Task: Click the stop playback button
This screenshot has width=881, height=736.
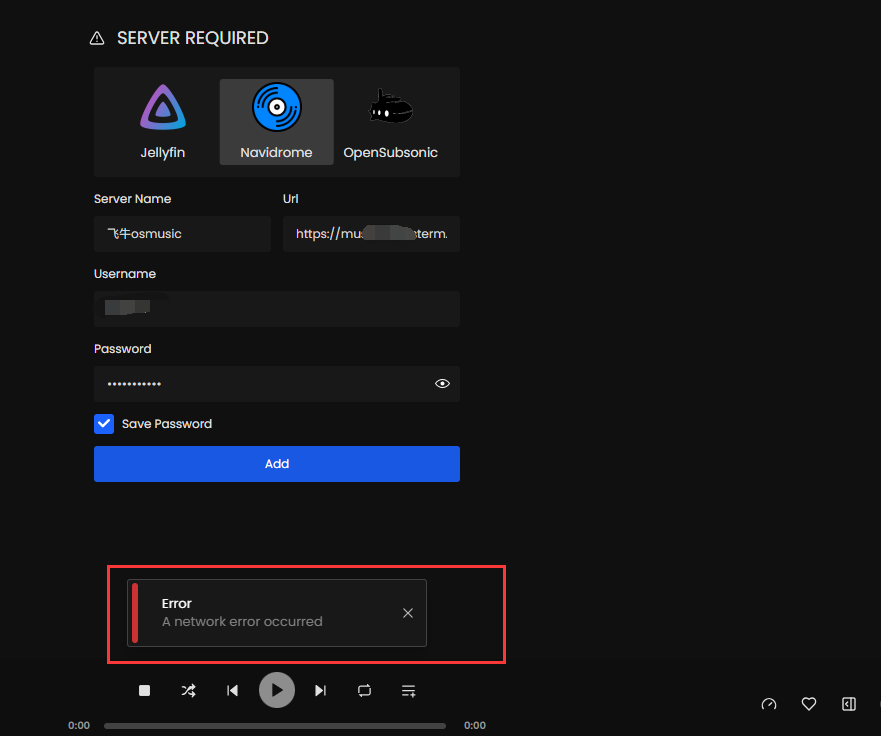Action: click(144, 690)
